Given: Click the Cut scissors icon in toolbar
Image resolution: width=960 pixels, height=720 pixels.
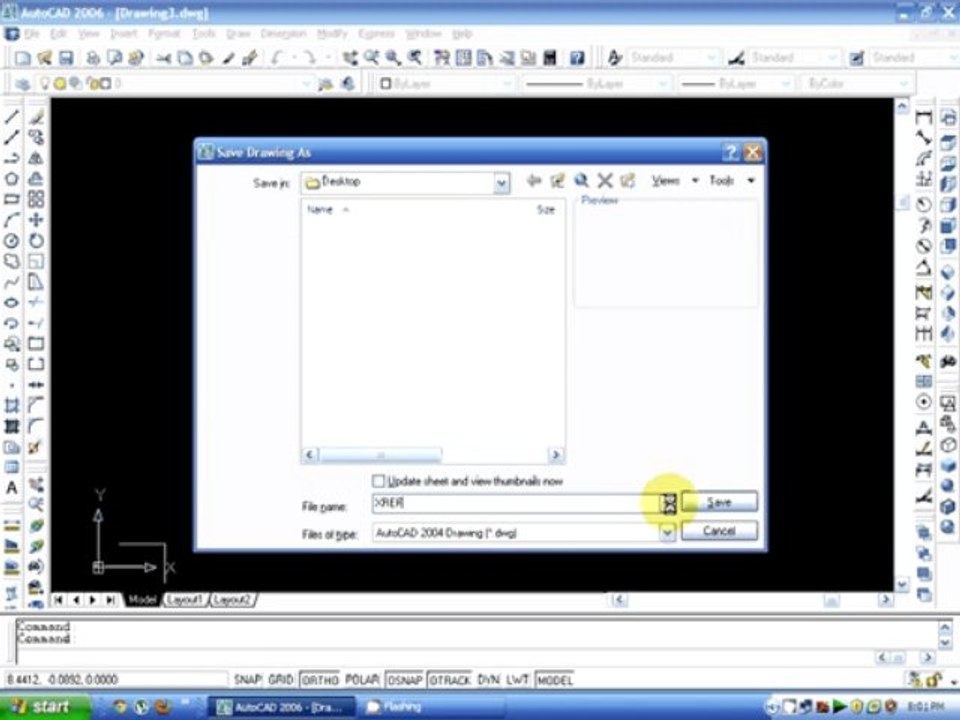Looking at the screenshot, I should (x=163, y=58).
